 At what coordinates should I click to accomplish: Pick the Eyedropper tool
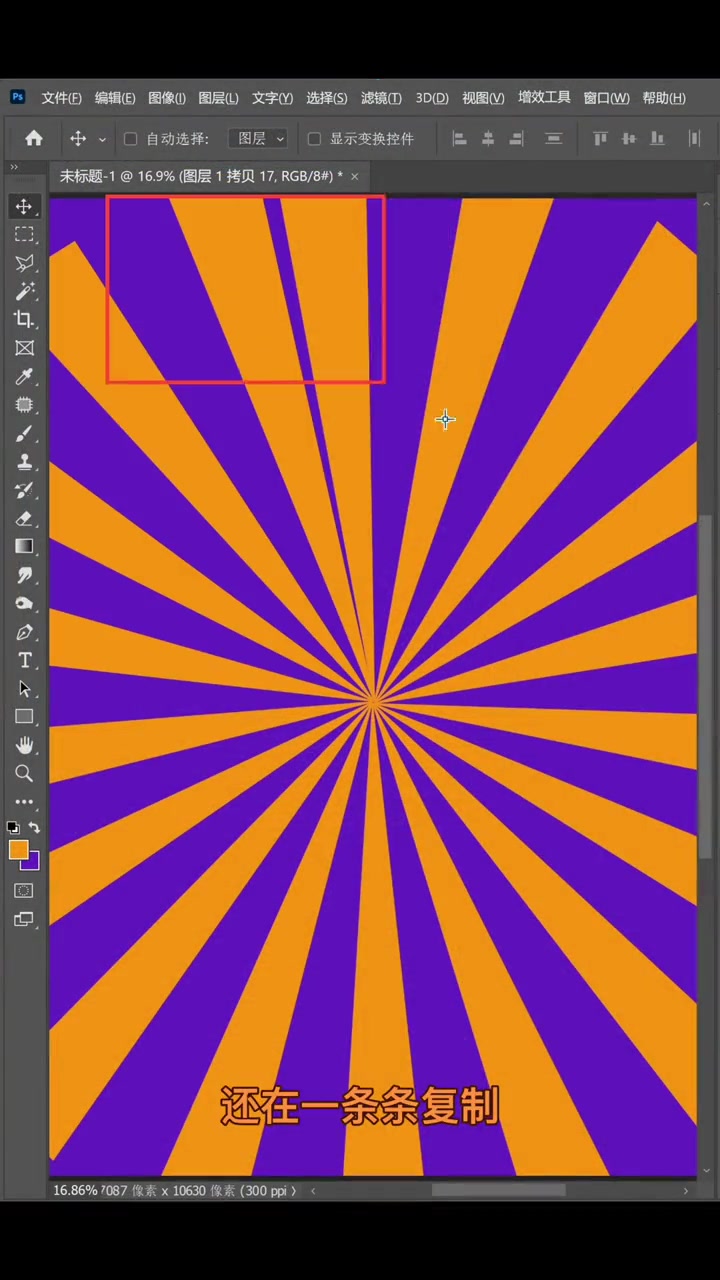24,376
